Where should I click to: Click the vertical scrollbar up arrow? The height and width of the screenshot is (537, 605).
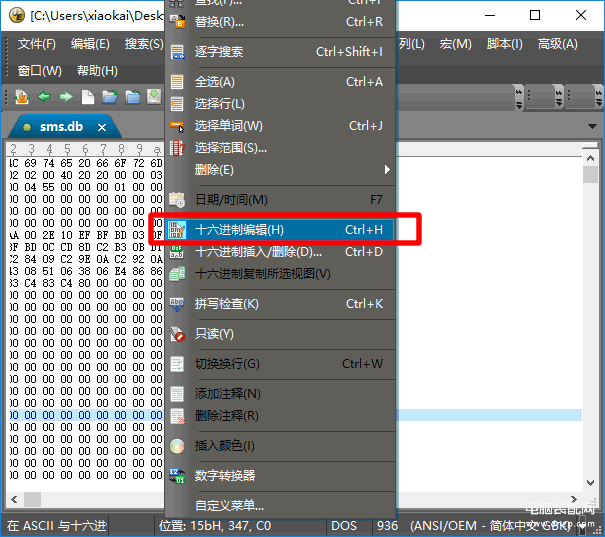[x=590, y=158]
